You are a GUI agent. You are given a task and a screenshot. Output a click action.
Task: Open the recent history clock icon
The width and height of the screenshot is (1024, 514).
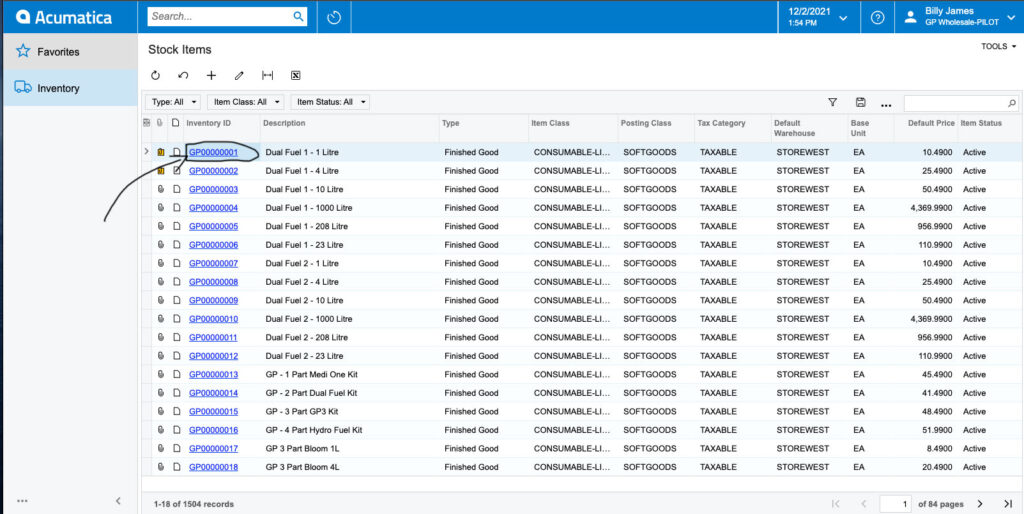[x=334, y=17]
